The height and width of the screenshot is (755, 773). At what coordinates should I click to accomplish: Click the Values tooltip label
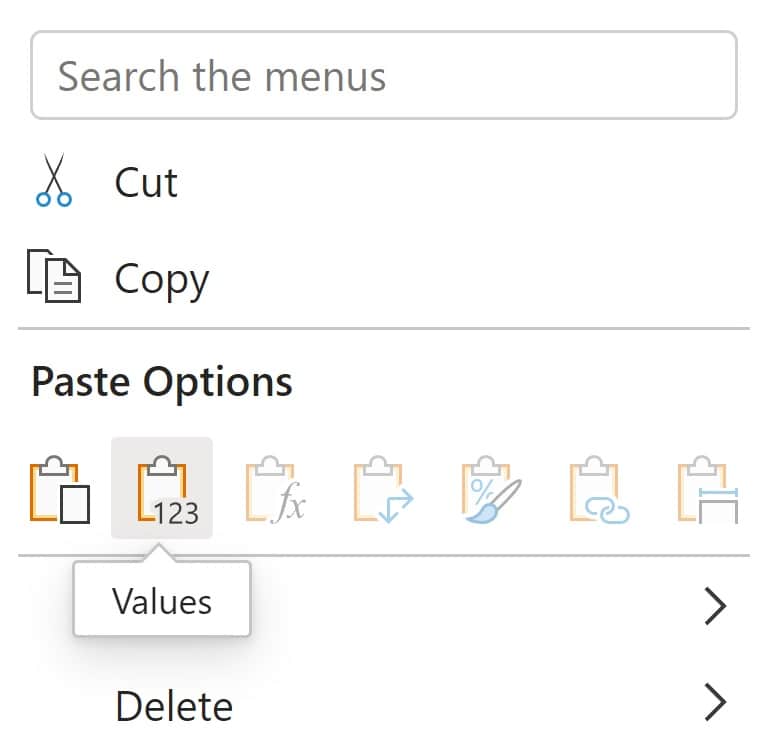162,601
